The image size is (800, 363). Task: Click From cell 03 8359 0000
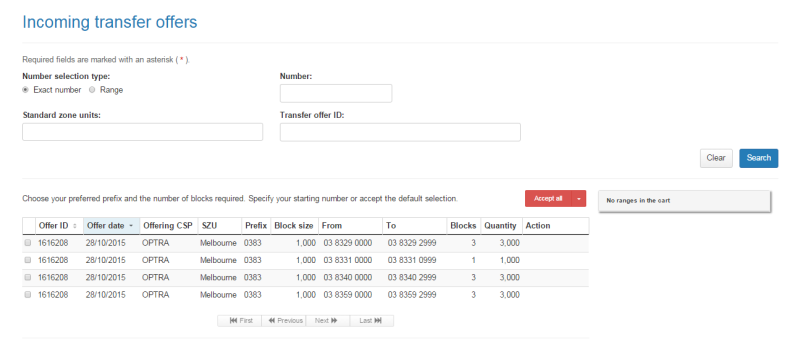click(348, 295)
